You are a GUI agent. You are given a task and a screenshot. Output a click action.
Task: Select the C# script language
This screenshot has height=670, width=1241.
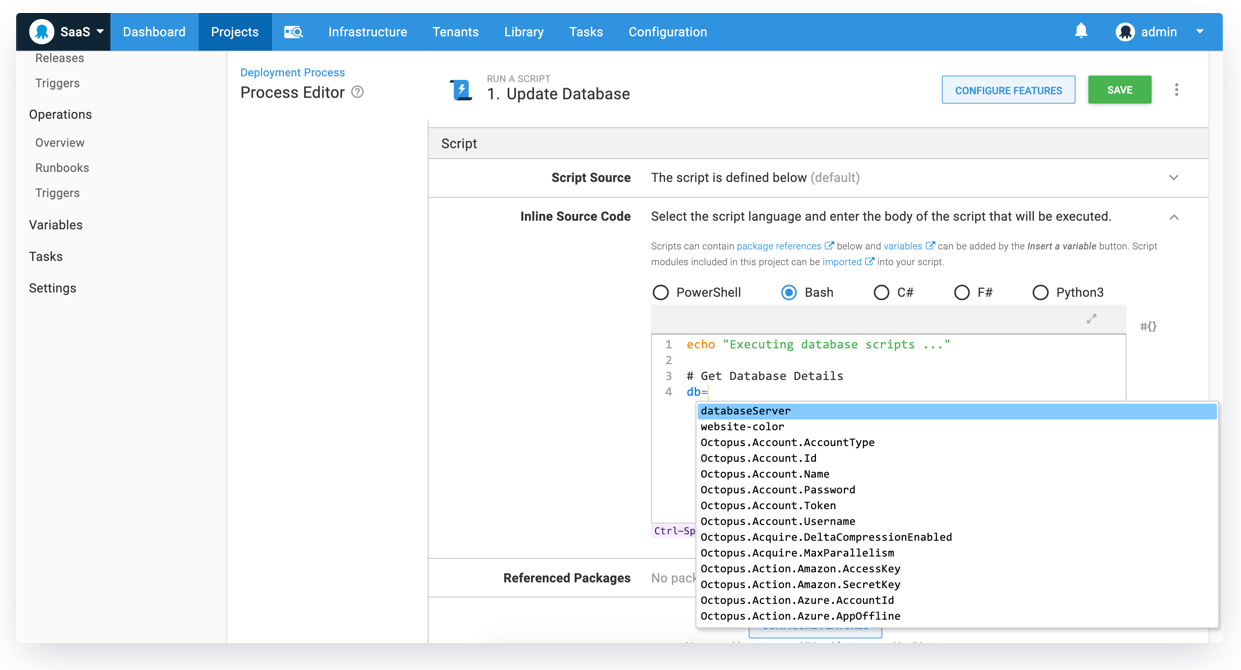[x=881, y=292]
